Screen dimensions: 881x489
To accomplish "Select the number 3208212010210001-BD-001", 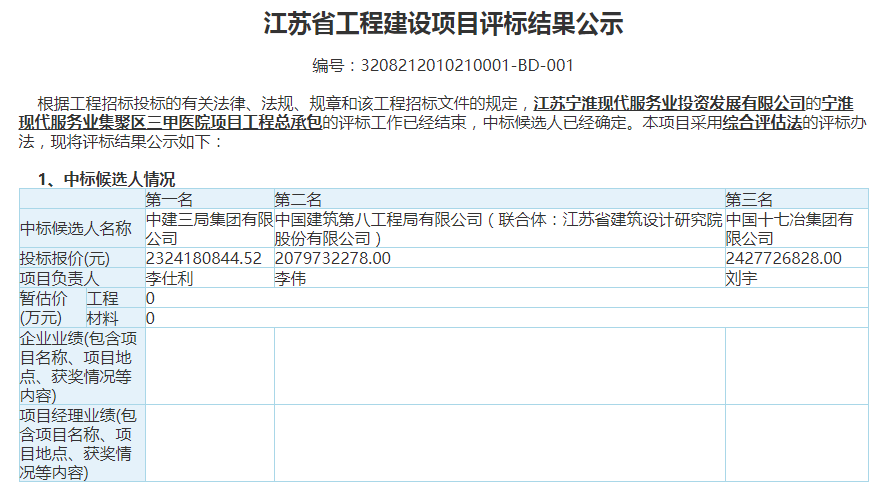I will 467,66.
